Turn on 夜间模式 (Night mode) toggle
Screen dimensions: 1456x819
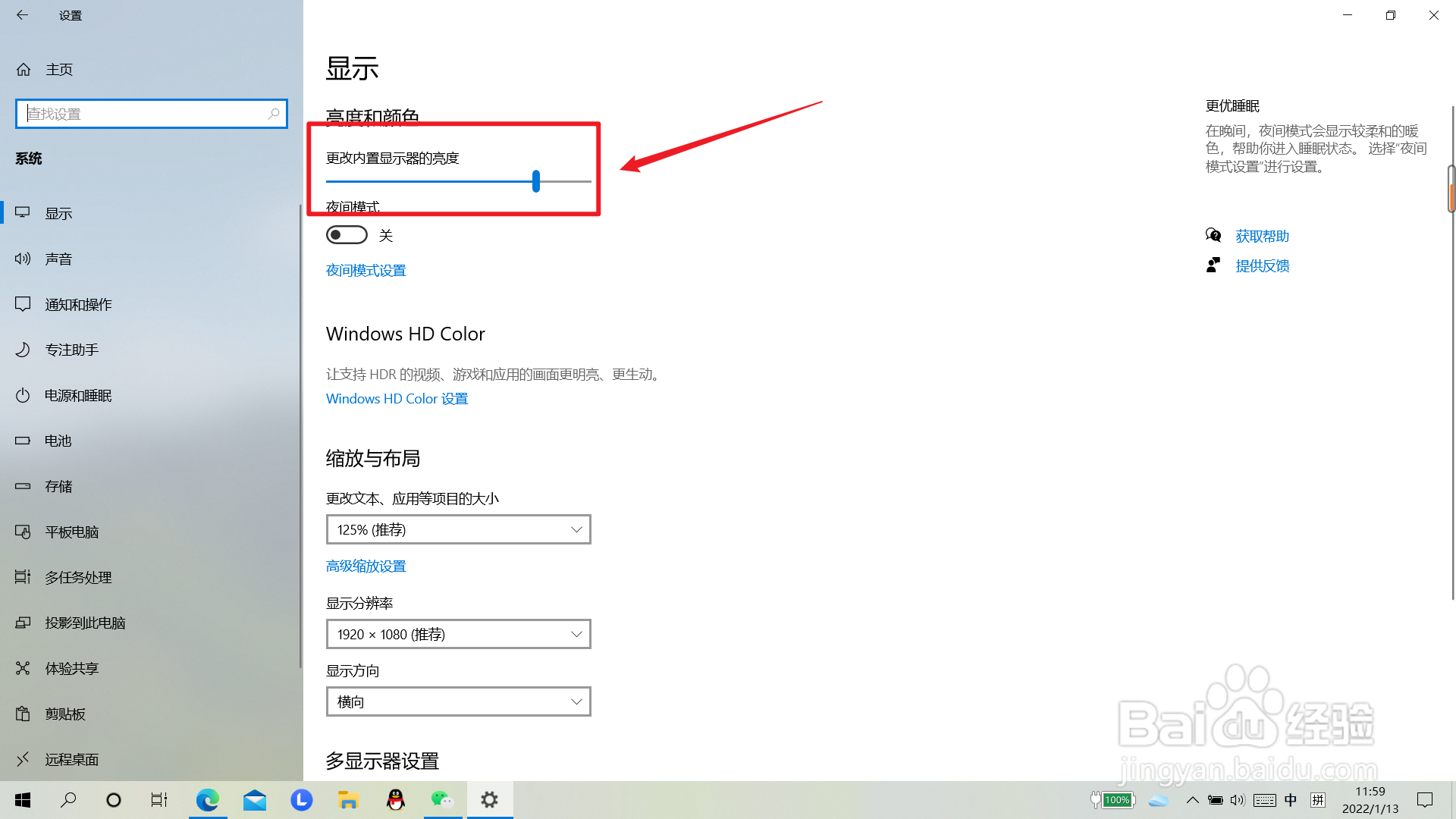347,234
